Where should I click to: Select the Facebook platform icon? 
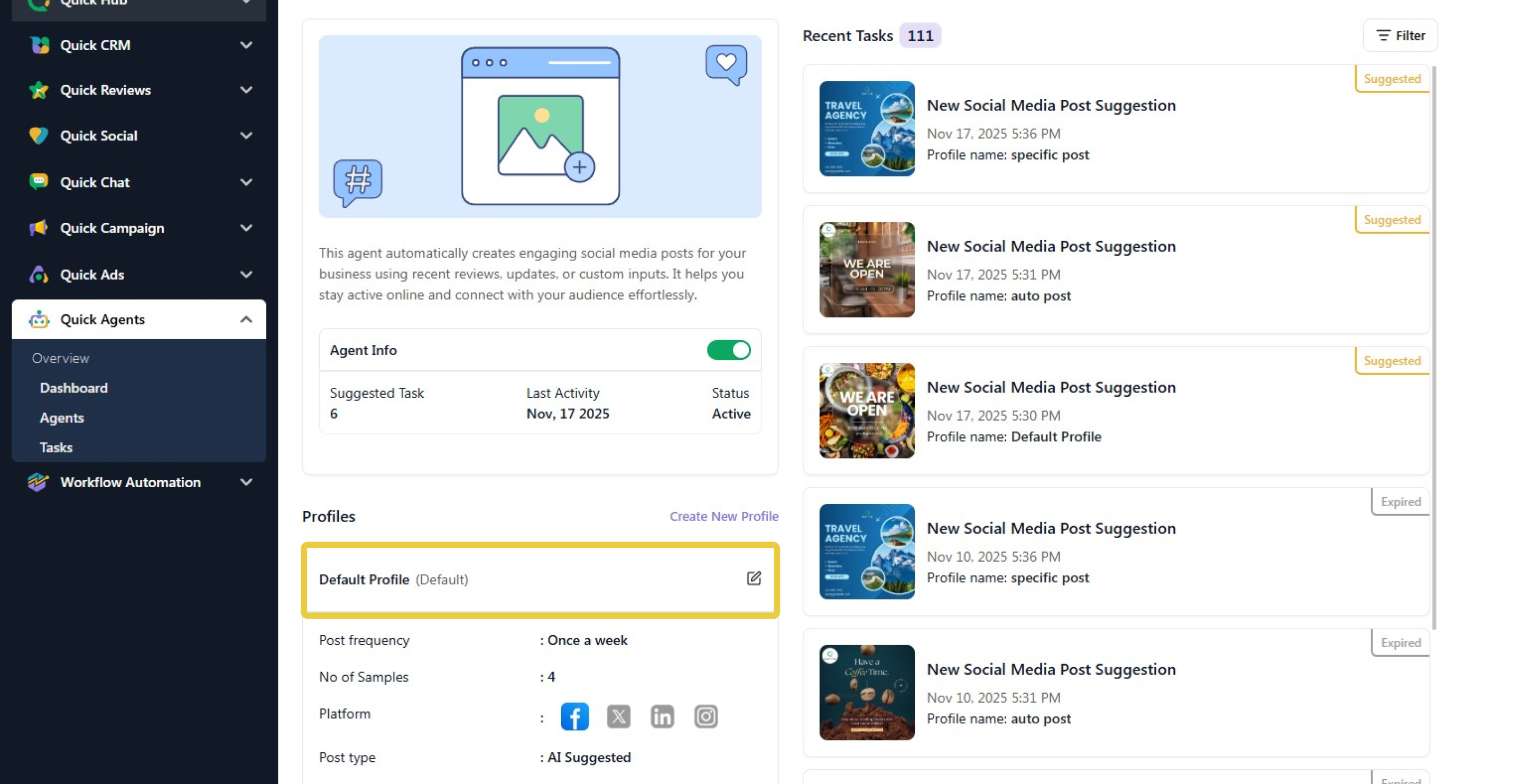[x=574, y=717]
